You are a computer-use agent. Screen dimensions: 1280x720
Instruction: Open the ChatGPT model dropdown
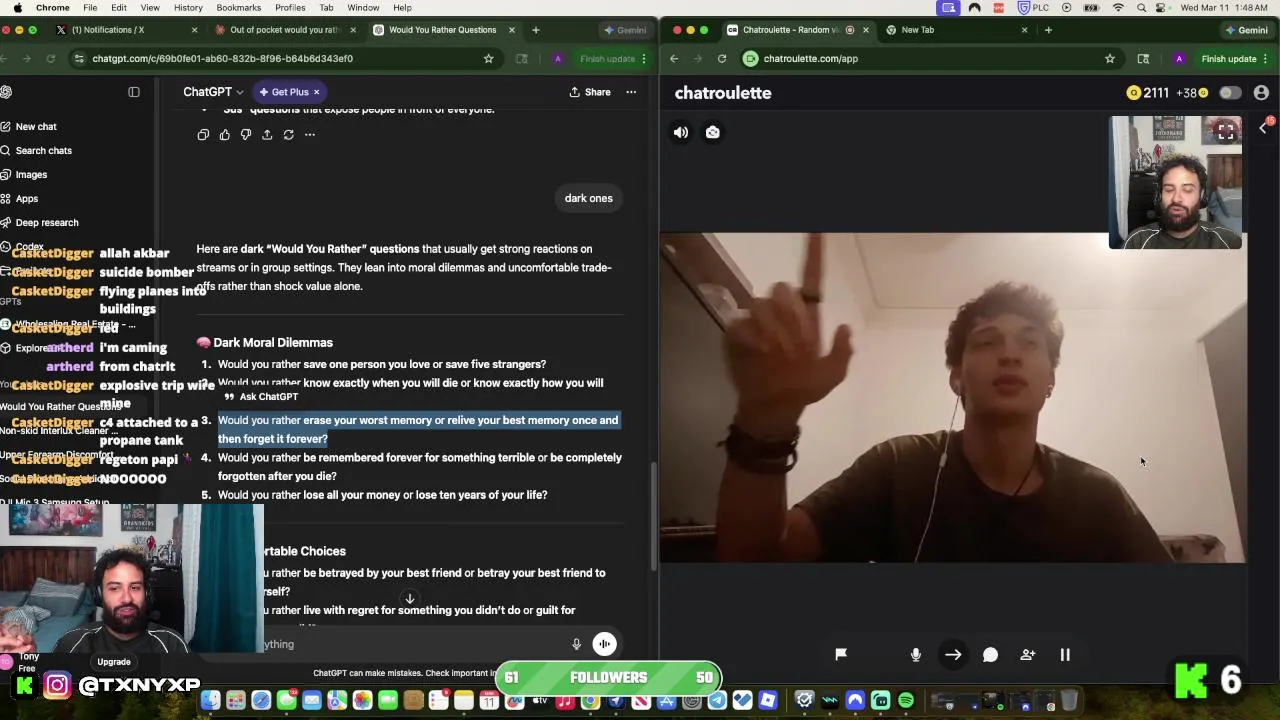(213, 92)
